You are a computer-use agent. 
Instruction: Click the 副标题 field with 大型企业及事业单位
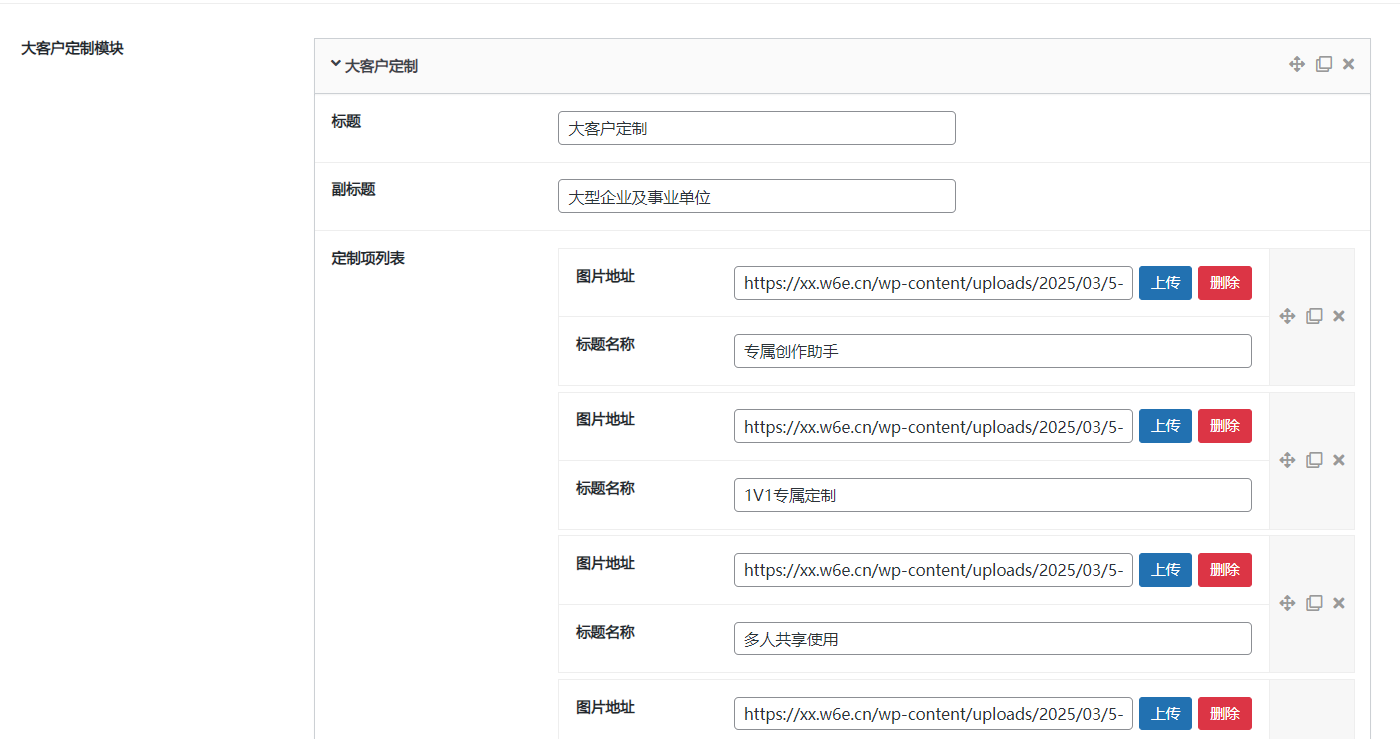[756, 197]
